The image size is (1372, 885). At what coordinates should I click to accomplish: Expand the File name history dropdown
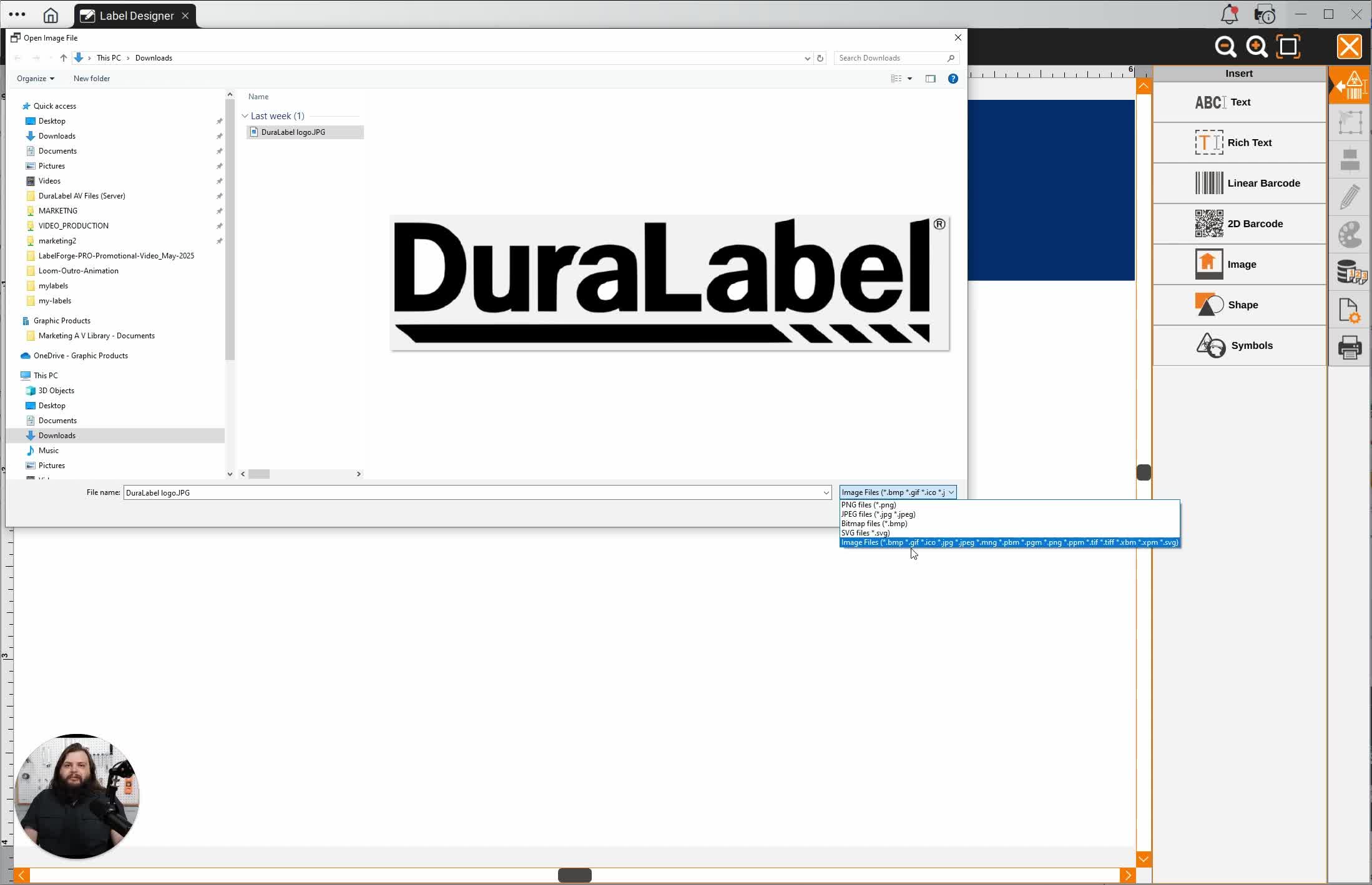pyautogui.click(x=826, y=493)
